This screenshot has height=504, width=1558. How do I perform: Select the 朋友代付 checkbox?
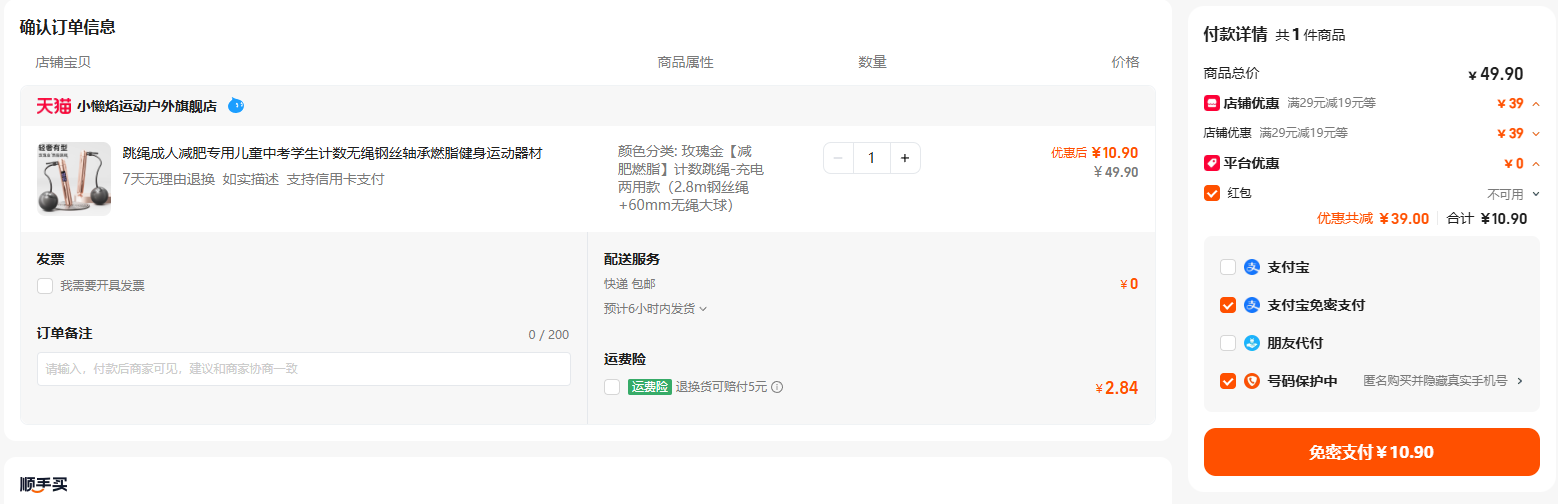pyautogui.click(x=1228, y=343)
